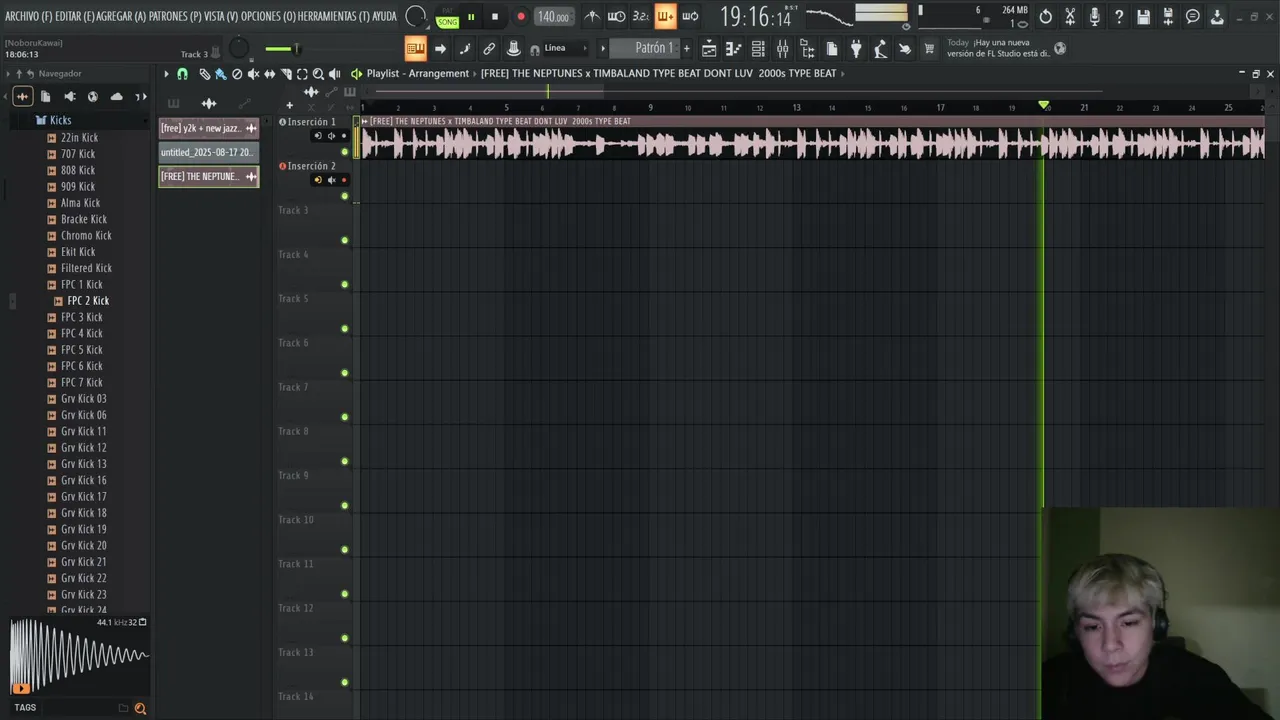Image resolution: width=1280 pixels, height=720 pixels.
Task: Open the plugin picker plug icon
Action: coord(856,48)
